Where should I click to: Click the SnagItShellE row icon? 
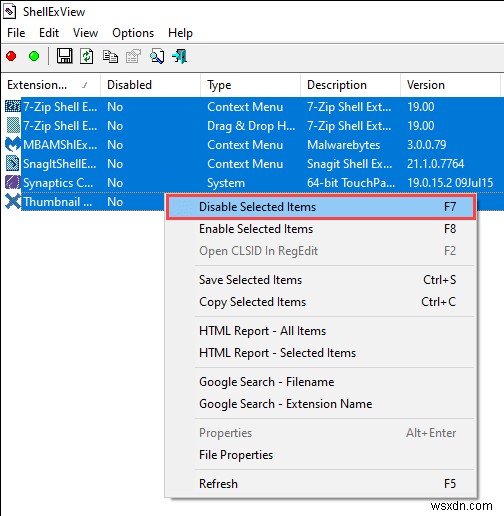tap(13, 164)
